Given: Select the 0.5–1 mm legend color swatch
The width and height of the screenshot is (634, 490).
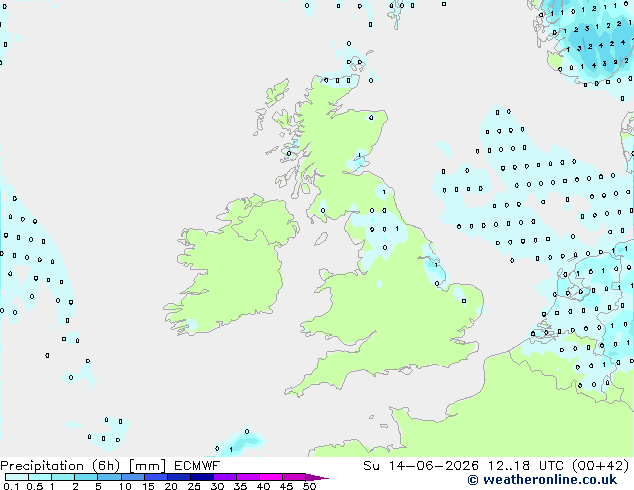Looking at the screenshot, I should (x=40, y=477).
